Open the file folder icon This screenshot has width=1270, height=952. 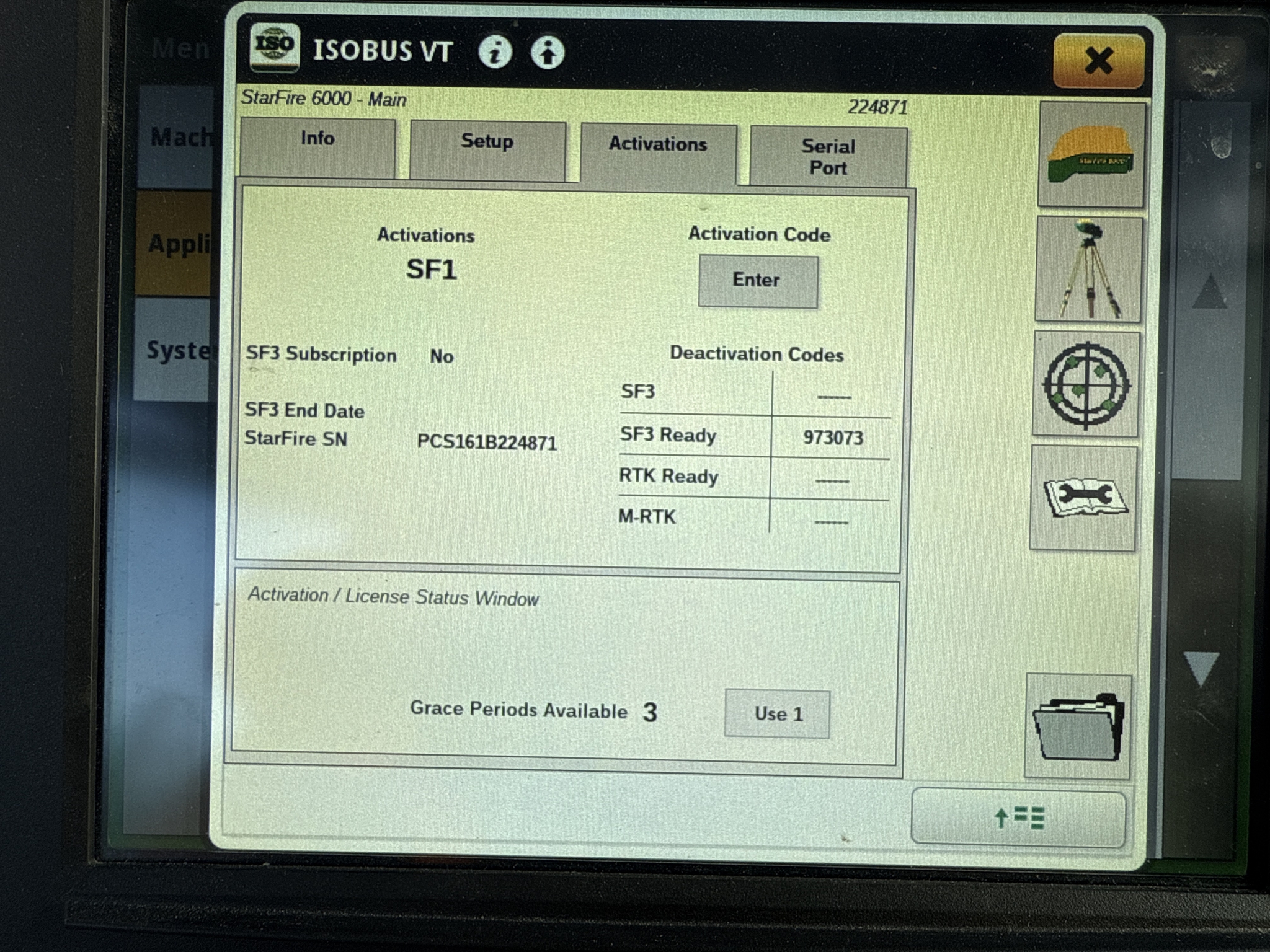[1079, 726]
